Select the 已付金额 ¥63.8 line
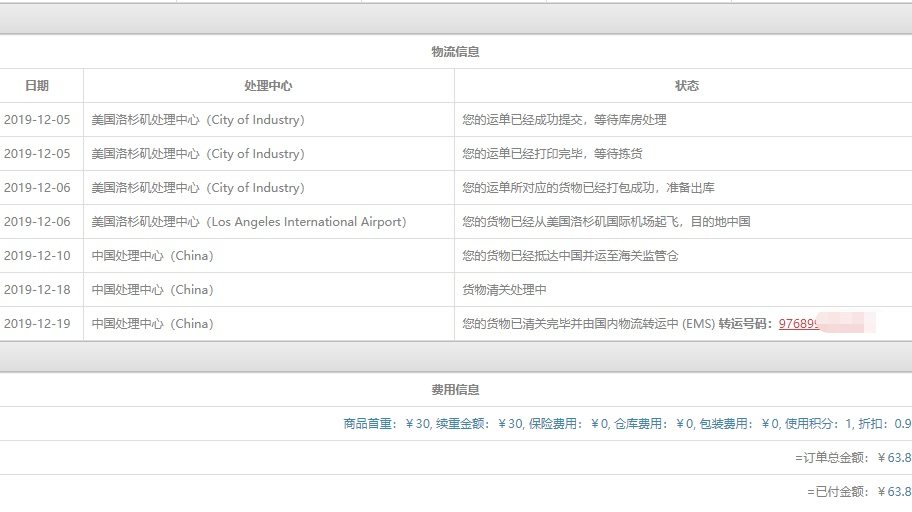The height and width of the screenshot is (512, 912). coord(859,492)
